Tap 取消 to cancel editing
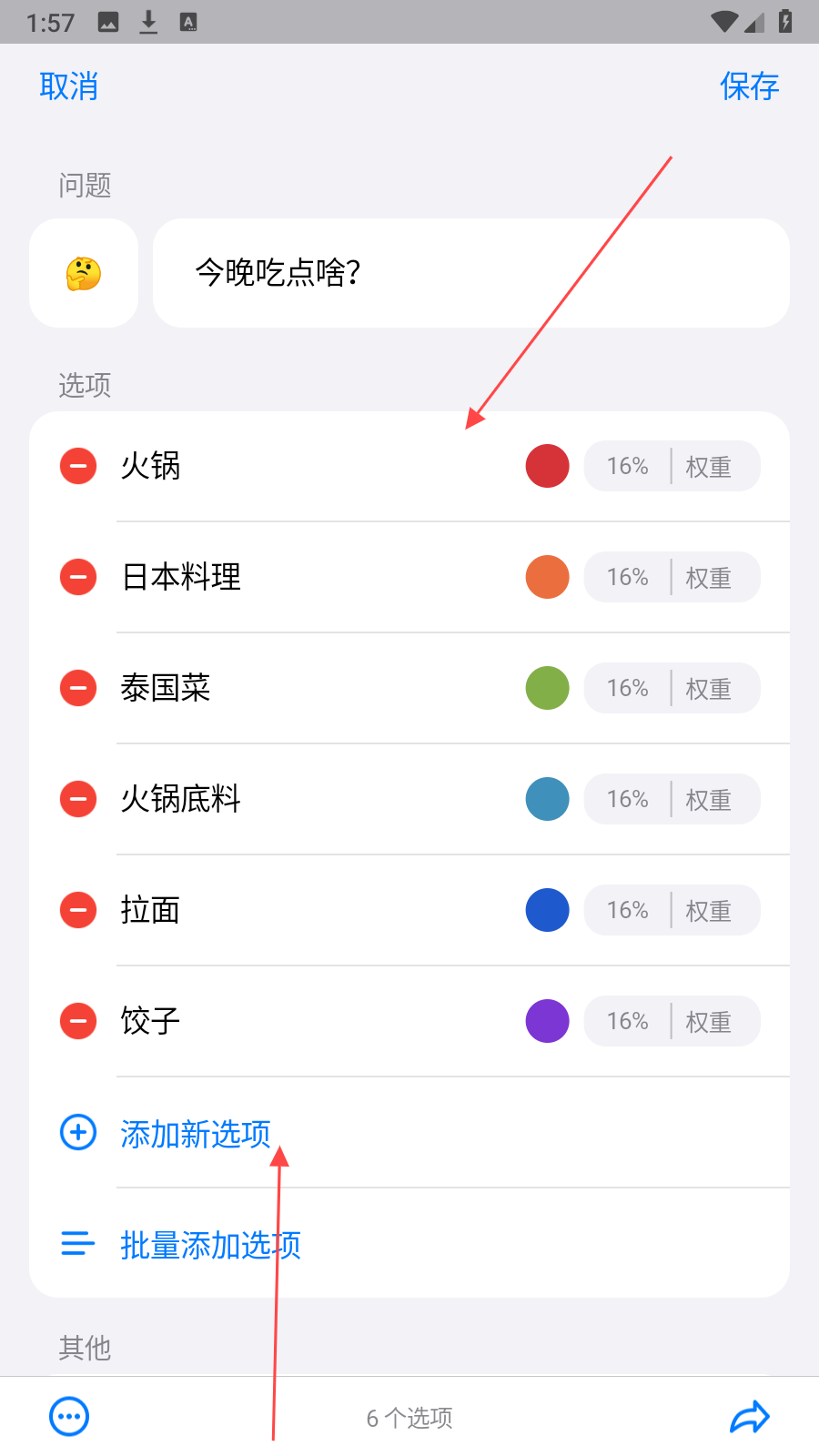Viewport: 819px width, 1456px height. (68, 86)
